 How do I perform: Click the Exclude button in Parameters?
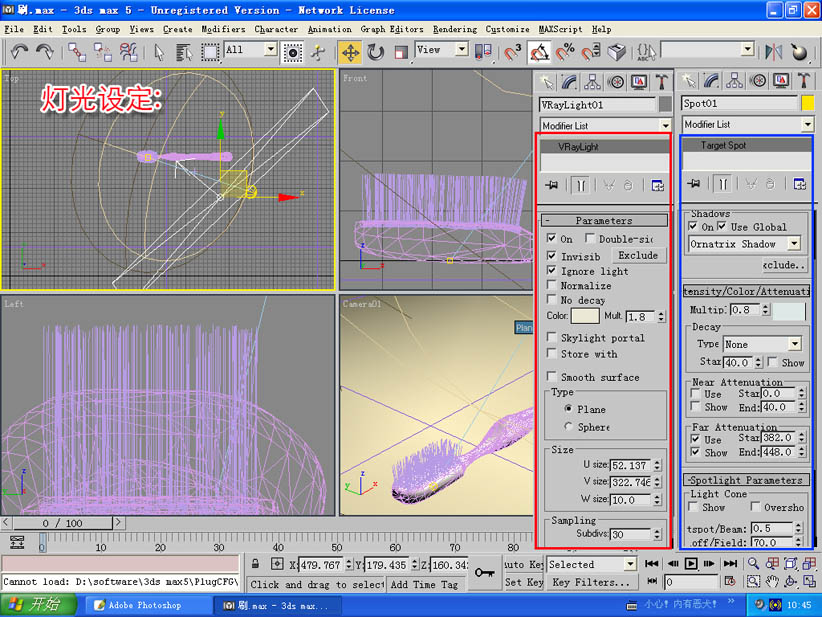(638, 256)
